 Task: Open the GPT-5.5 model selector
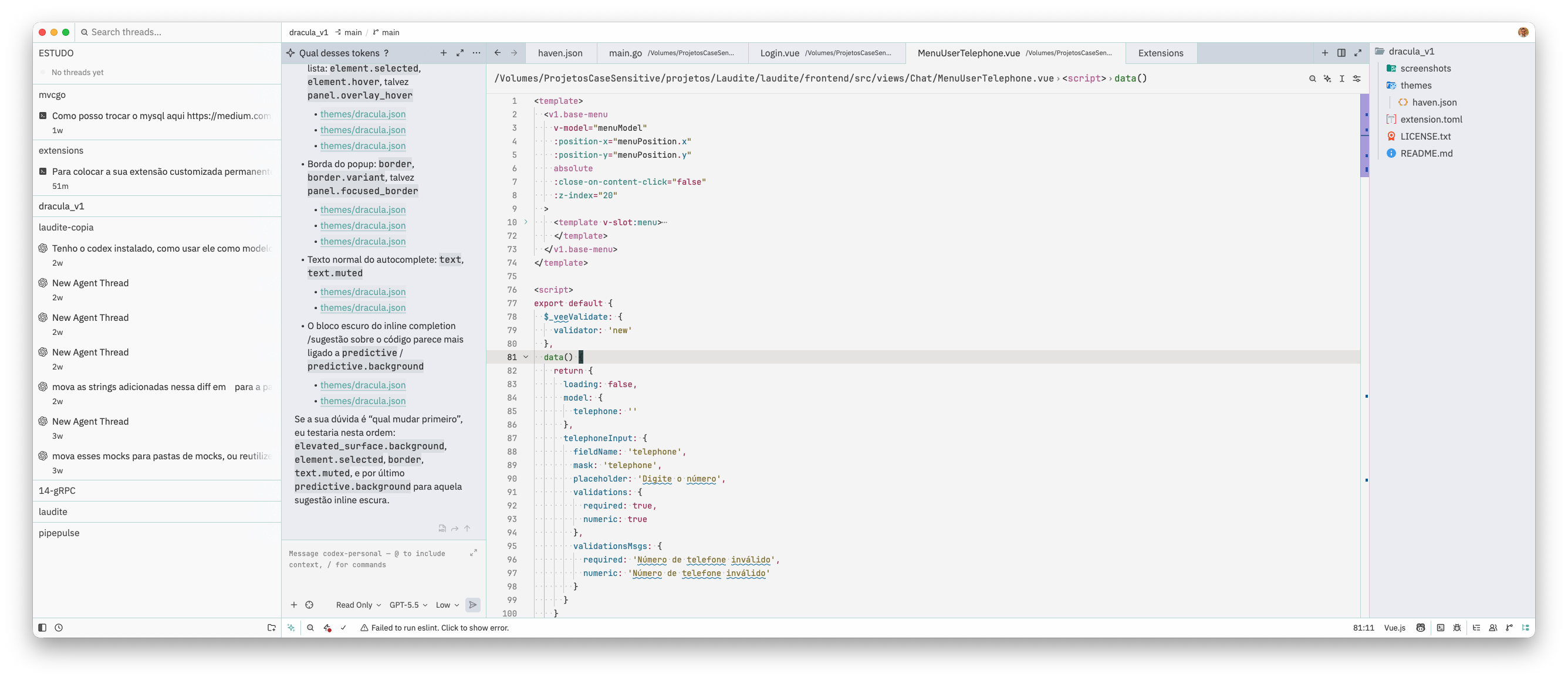(x=408, y=605)
